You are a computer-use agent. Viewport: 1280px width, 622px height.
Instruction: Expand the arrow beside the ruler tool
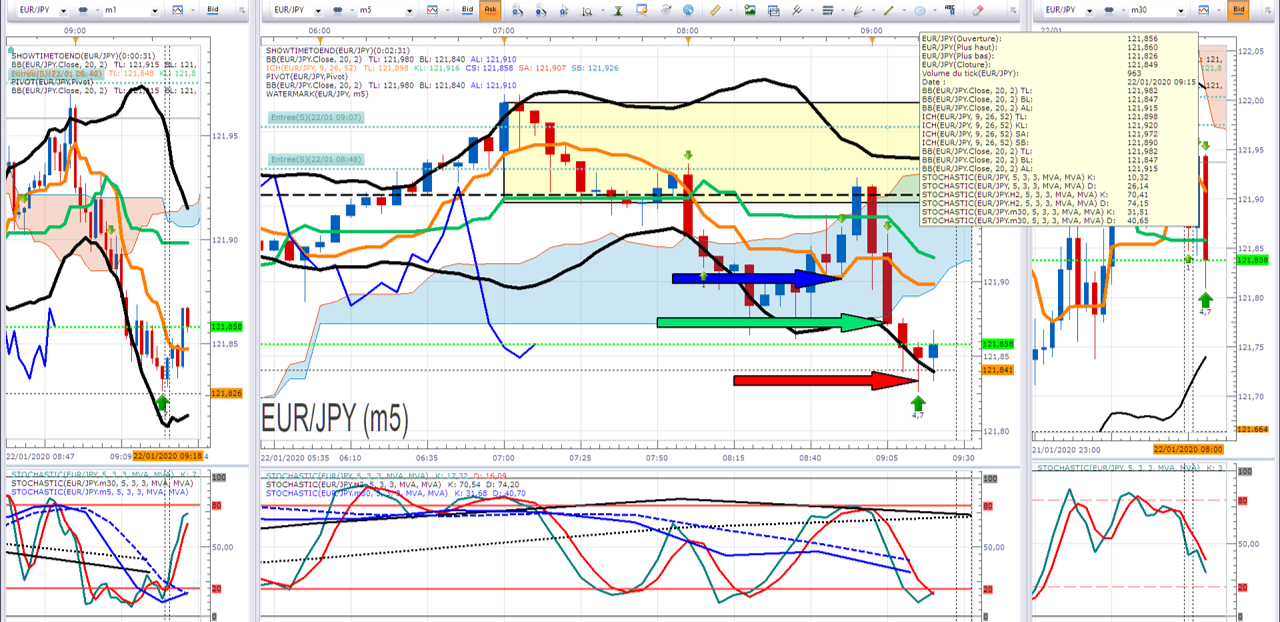point(731,10)
